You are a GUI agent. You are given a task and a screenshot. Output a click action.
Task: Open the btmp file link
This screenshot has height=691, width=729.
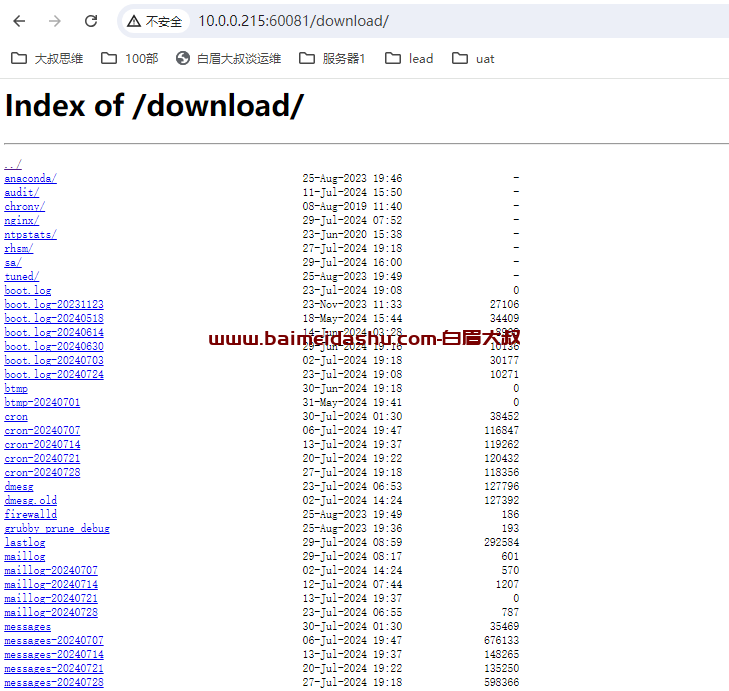tap(16, 388)
